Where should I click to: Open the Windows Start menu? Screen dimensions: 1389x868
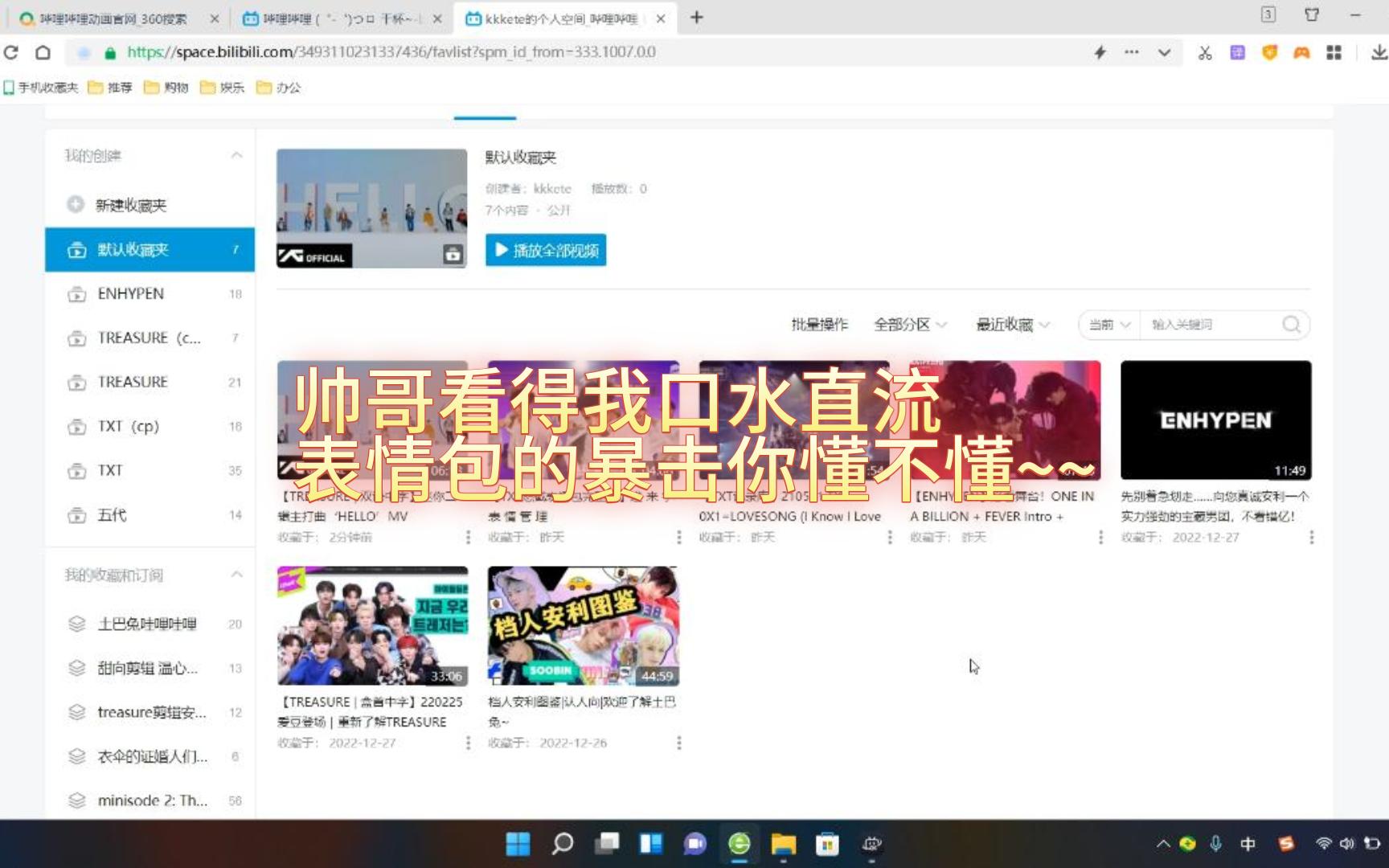tap(518, 844)
